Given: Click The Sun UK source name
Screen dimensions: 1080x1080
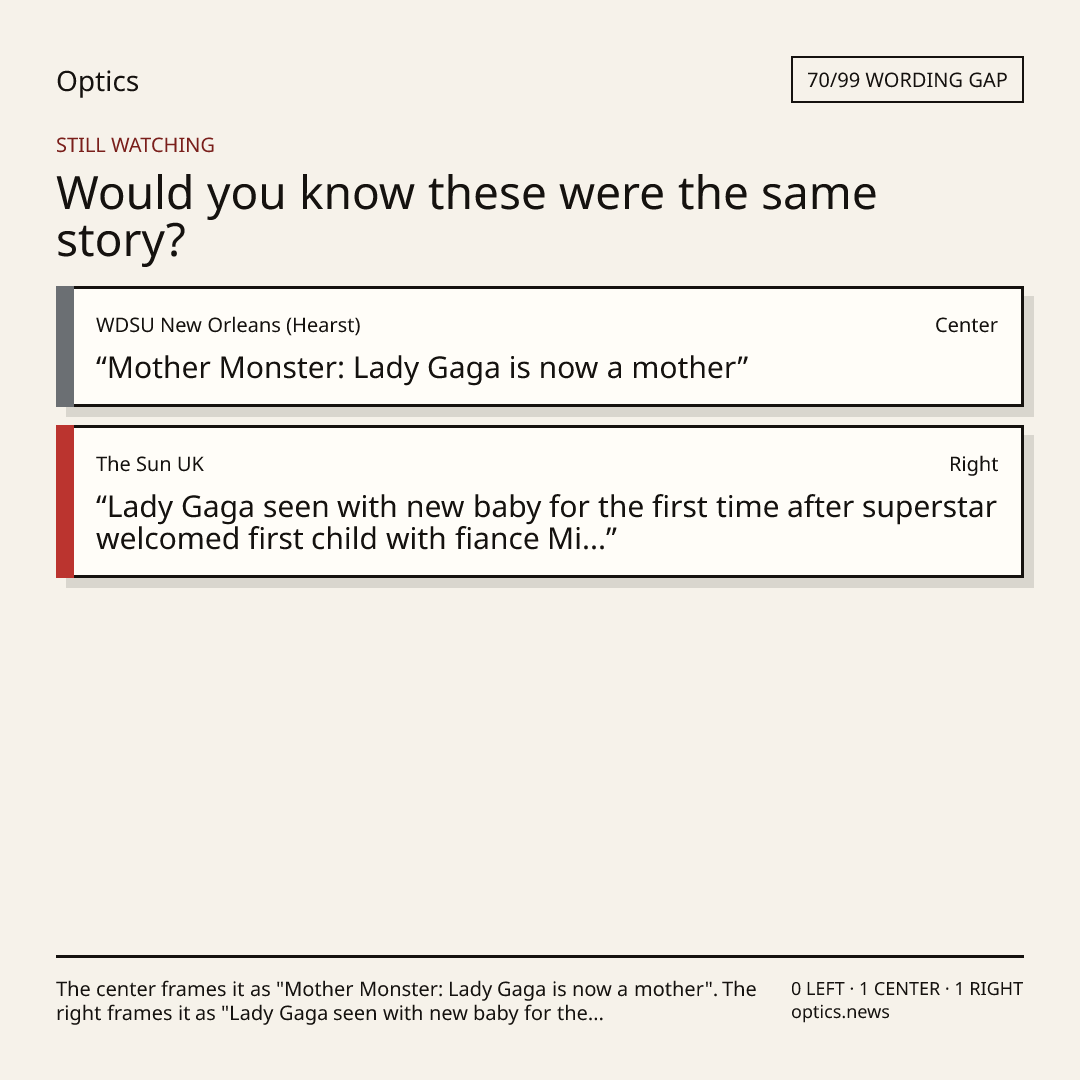Looking at the screenshot, I should 149,464.
